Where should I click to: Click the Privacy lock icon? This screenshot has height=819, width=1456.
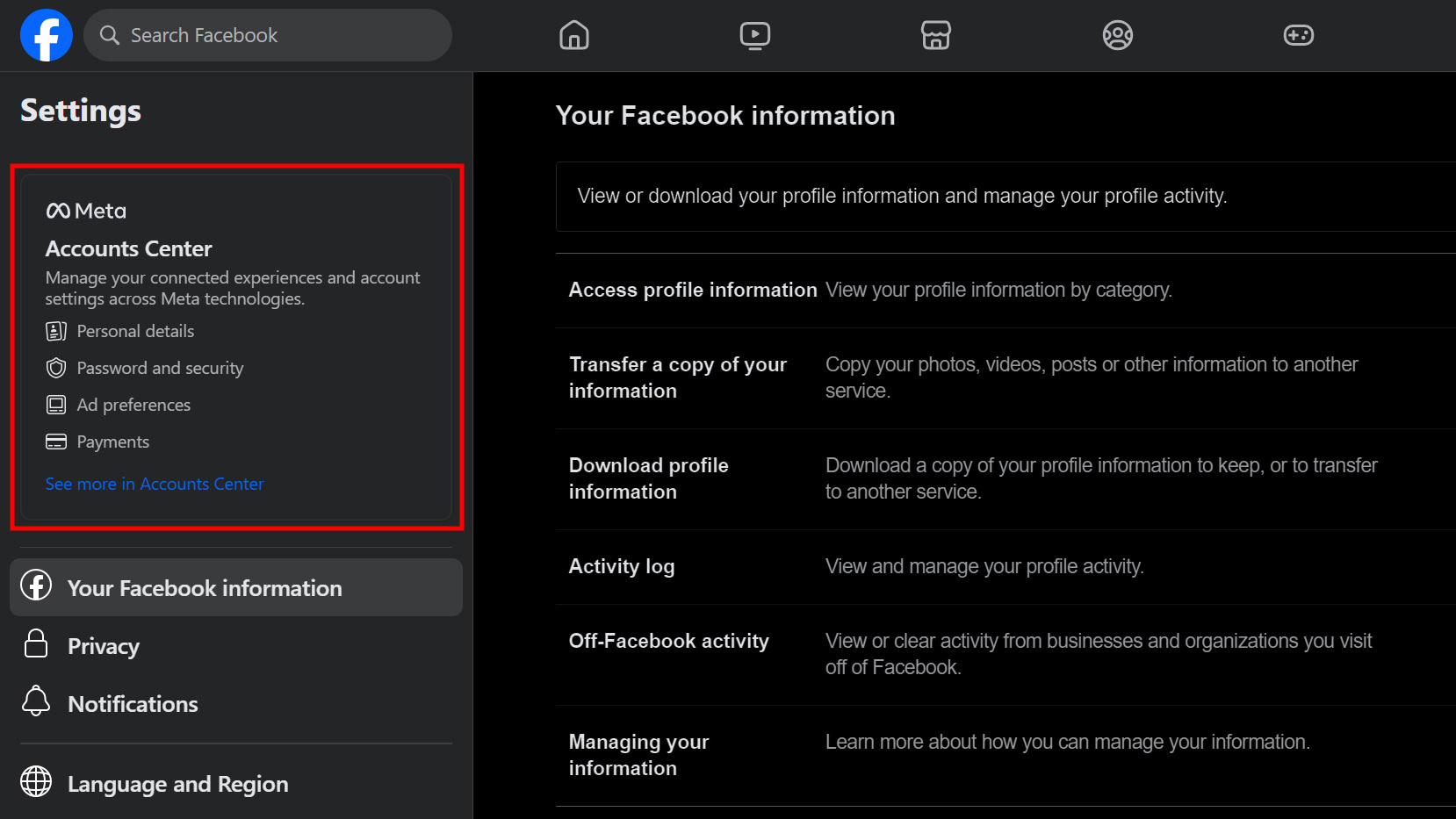coord(36,644)
